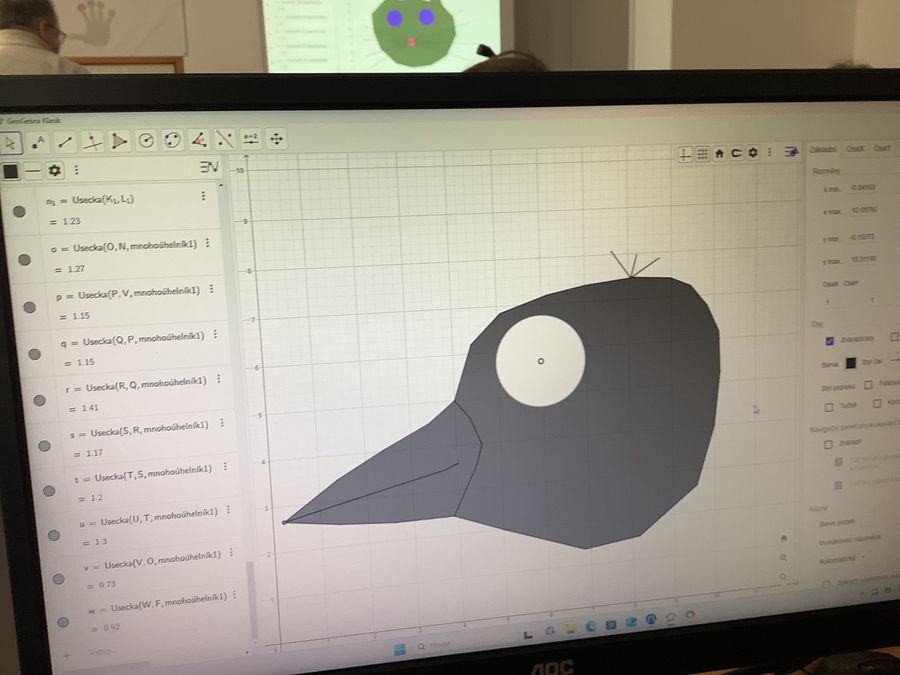Click the axes color black swatch in properties

(851, 363)
